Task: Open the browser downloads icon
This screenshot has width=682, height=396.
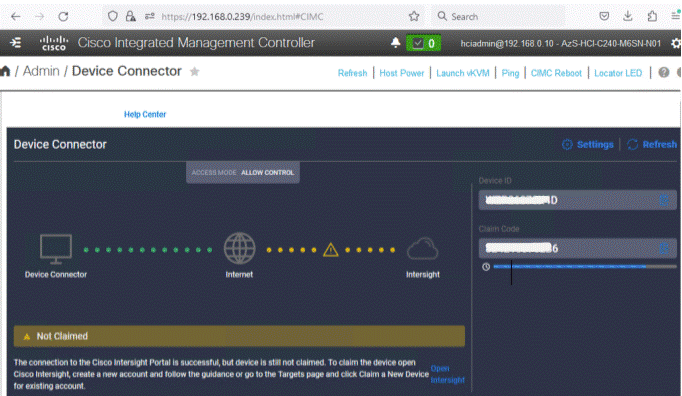Action: pos(628,17)
